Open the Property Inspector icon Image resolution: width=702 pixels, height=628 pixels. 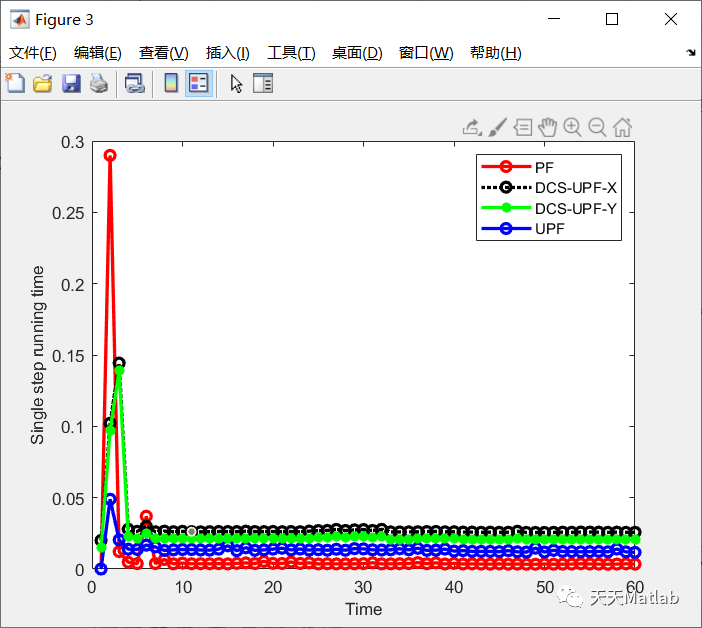pos(263,83)
